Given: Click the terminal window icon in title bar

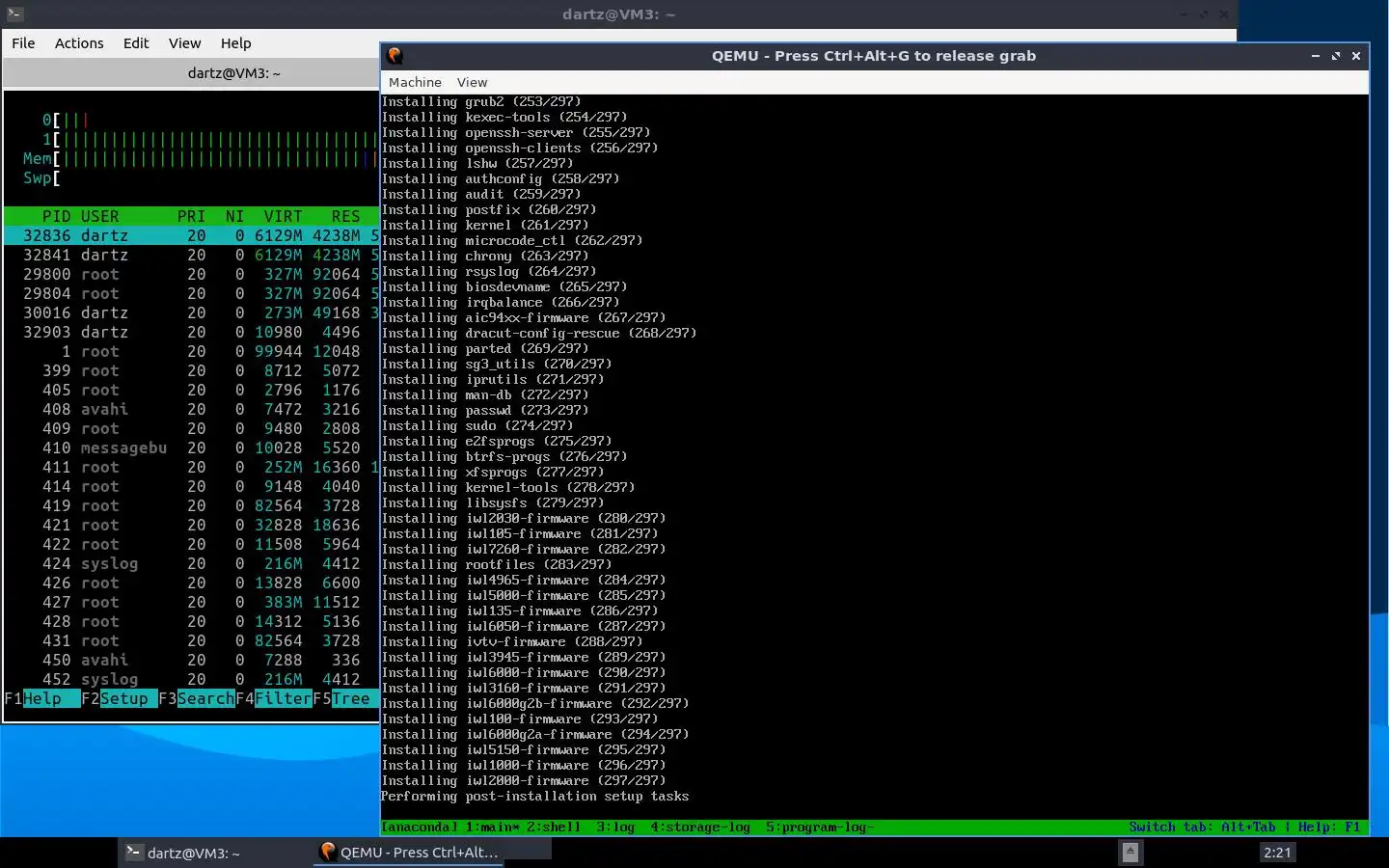Looking at the screenshot, I should (x=14, y=14).
